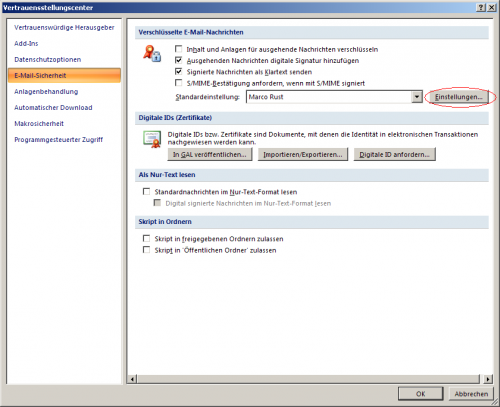The image size is (500, 407).
Task: Toggle Signierte Nachrichten als Klartext senden
Action: (179, 72)
